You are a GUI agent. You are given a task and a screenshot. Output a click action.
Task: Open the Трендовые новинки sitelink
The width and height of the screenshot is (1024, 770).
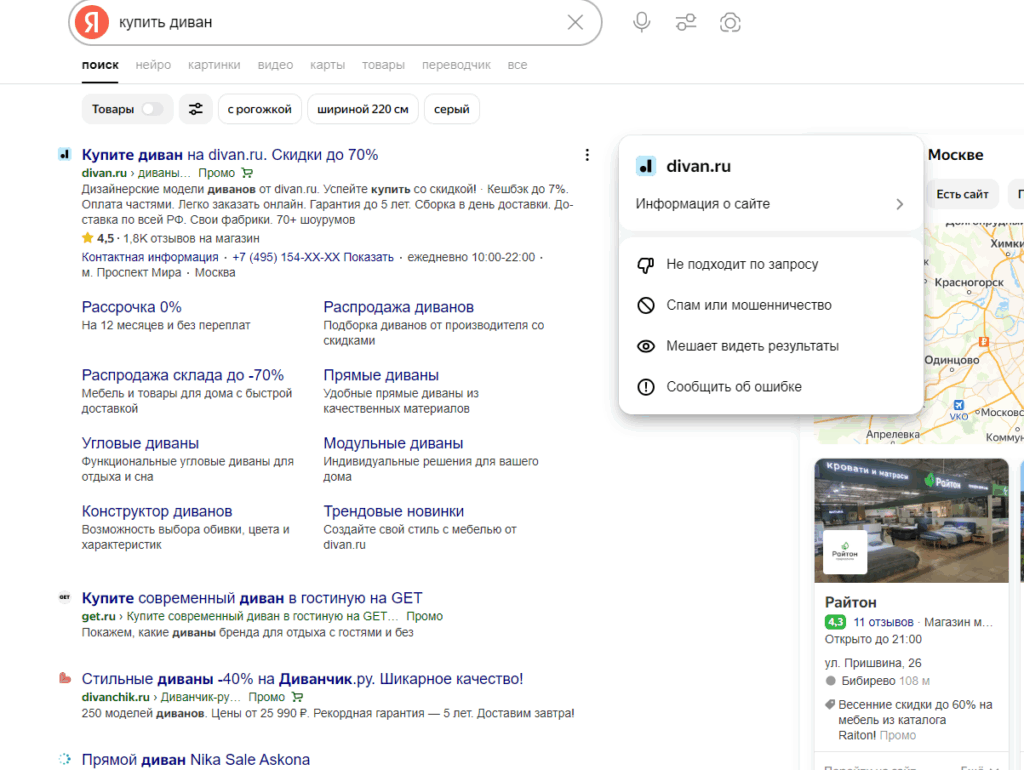point(393,511)
